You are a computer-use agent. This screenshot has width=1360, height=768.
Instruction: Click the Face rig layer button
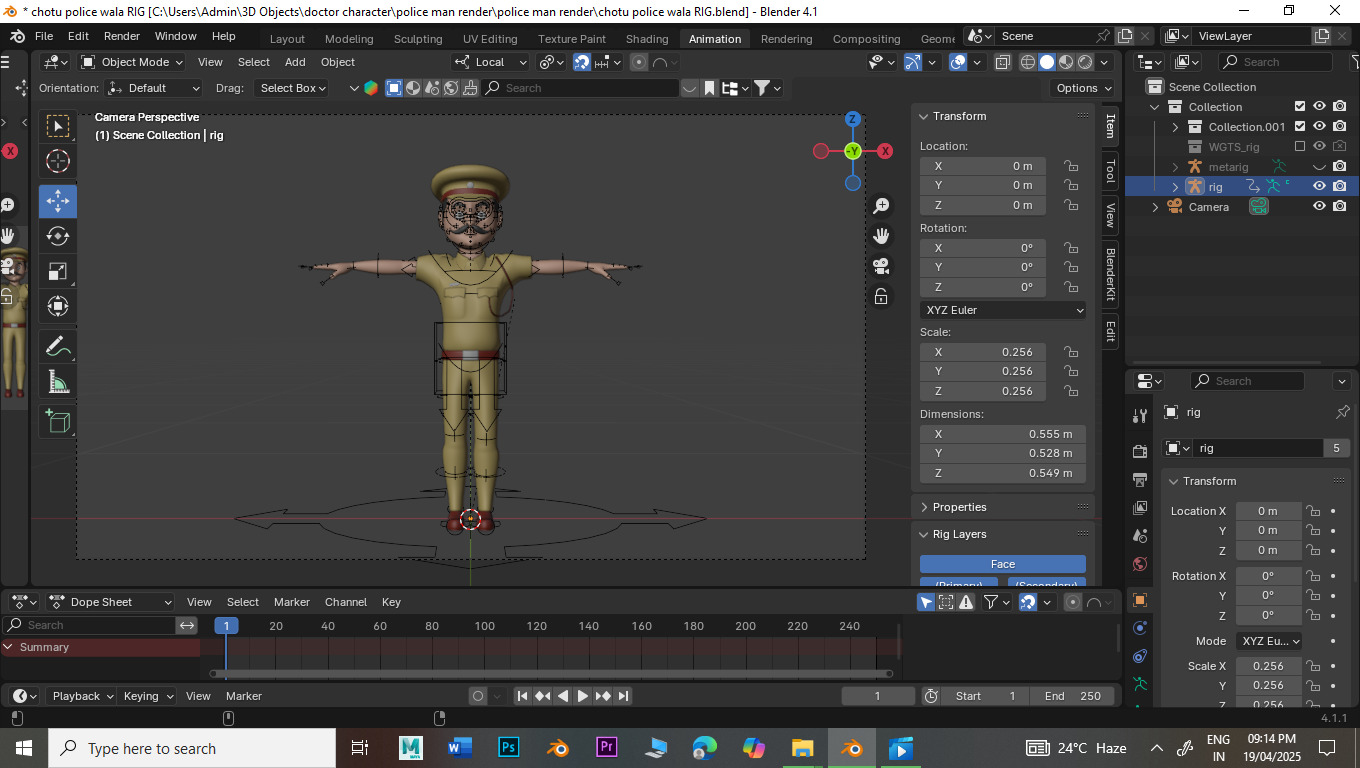[1003, 564]
